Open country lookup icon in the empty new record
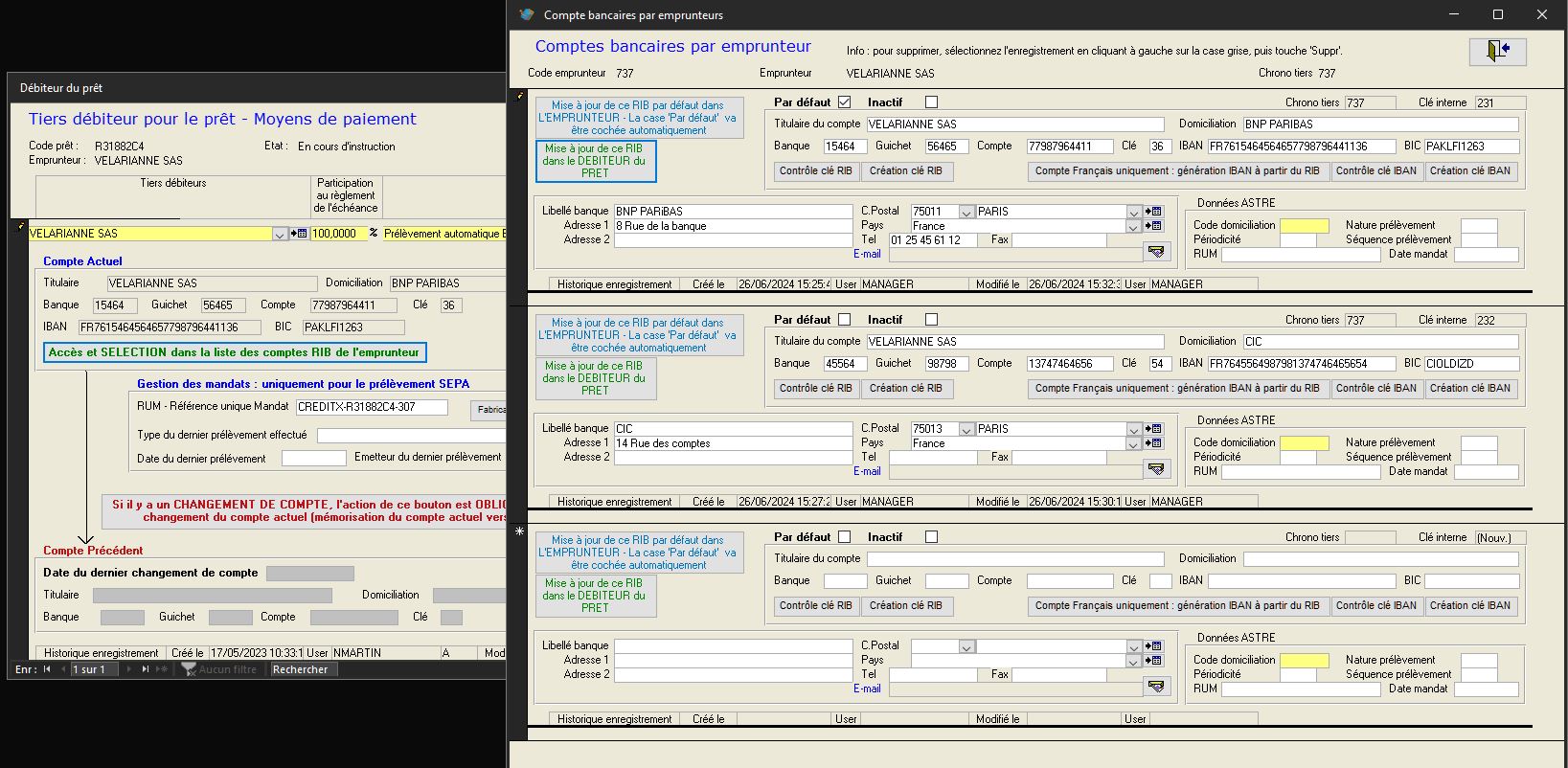Image resolution: width=1568 pixels, height=768 pixels. (x=1153, y=661)
